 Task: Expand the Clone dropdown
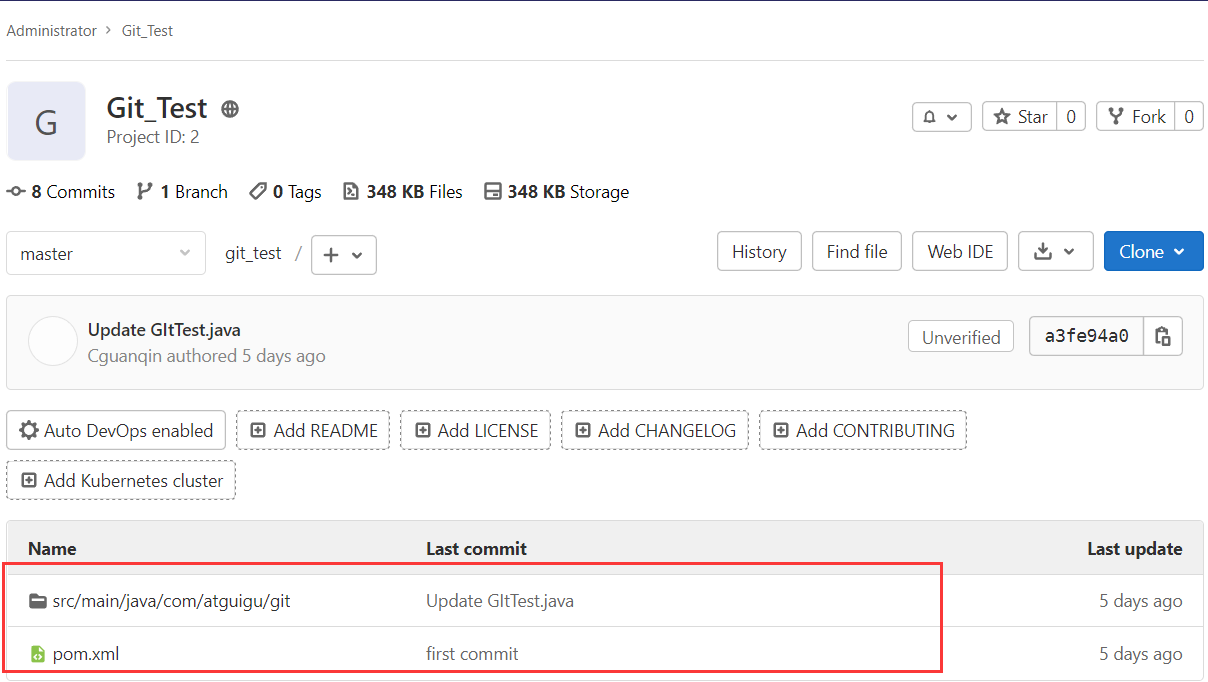pos(1153,252)
